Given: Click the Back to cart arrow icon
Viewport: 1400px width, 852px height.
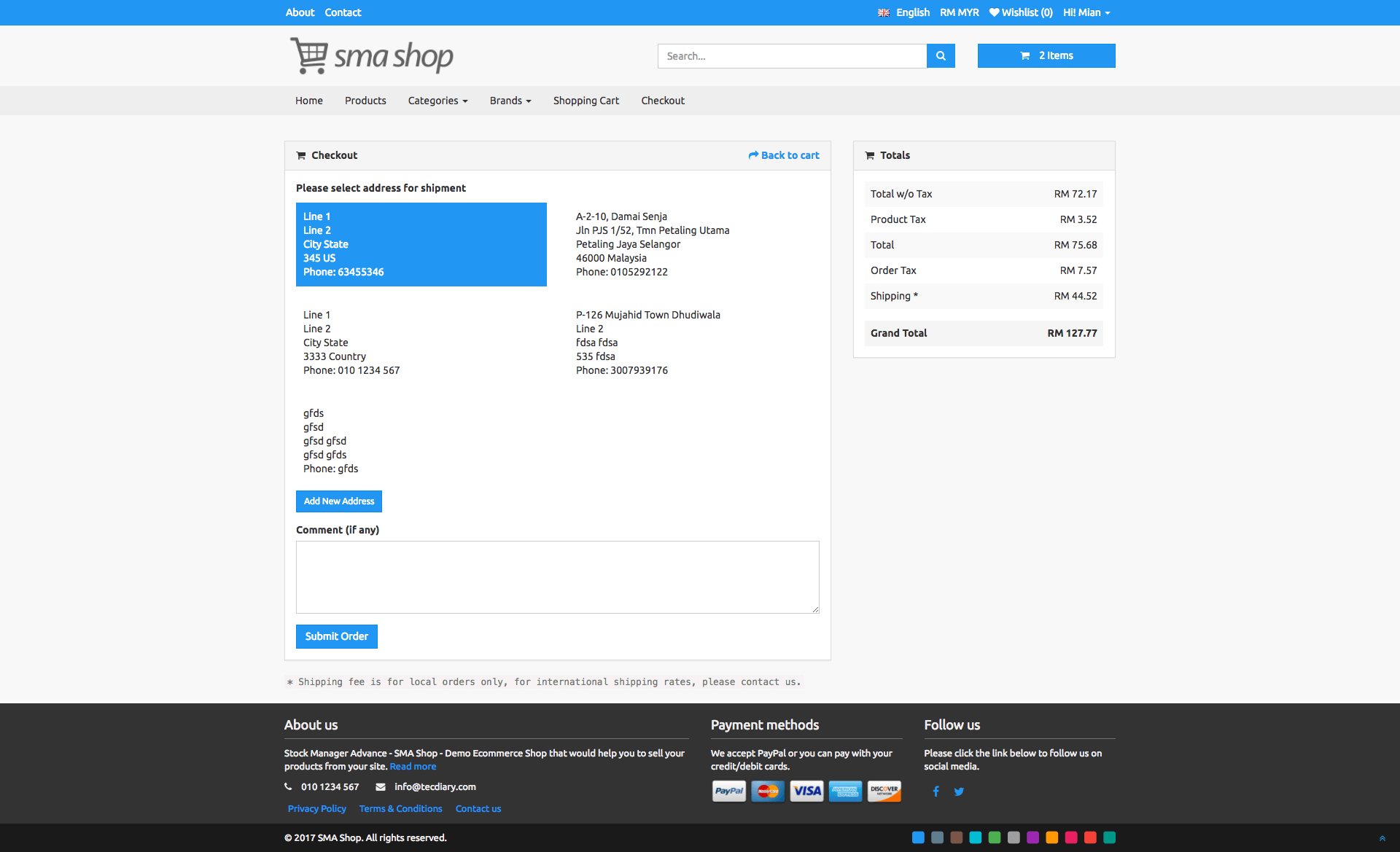Looking at the screenshot, I should pos(753,155).
